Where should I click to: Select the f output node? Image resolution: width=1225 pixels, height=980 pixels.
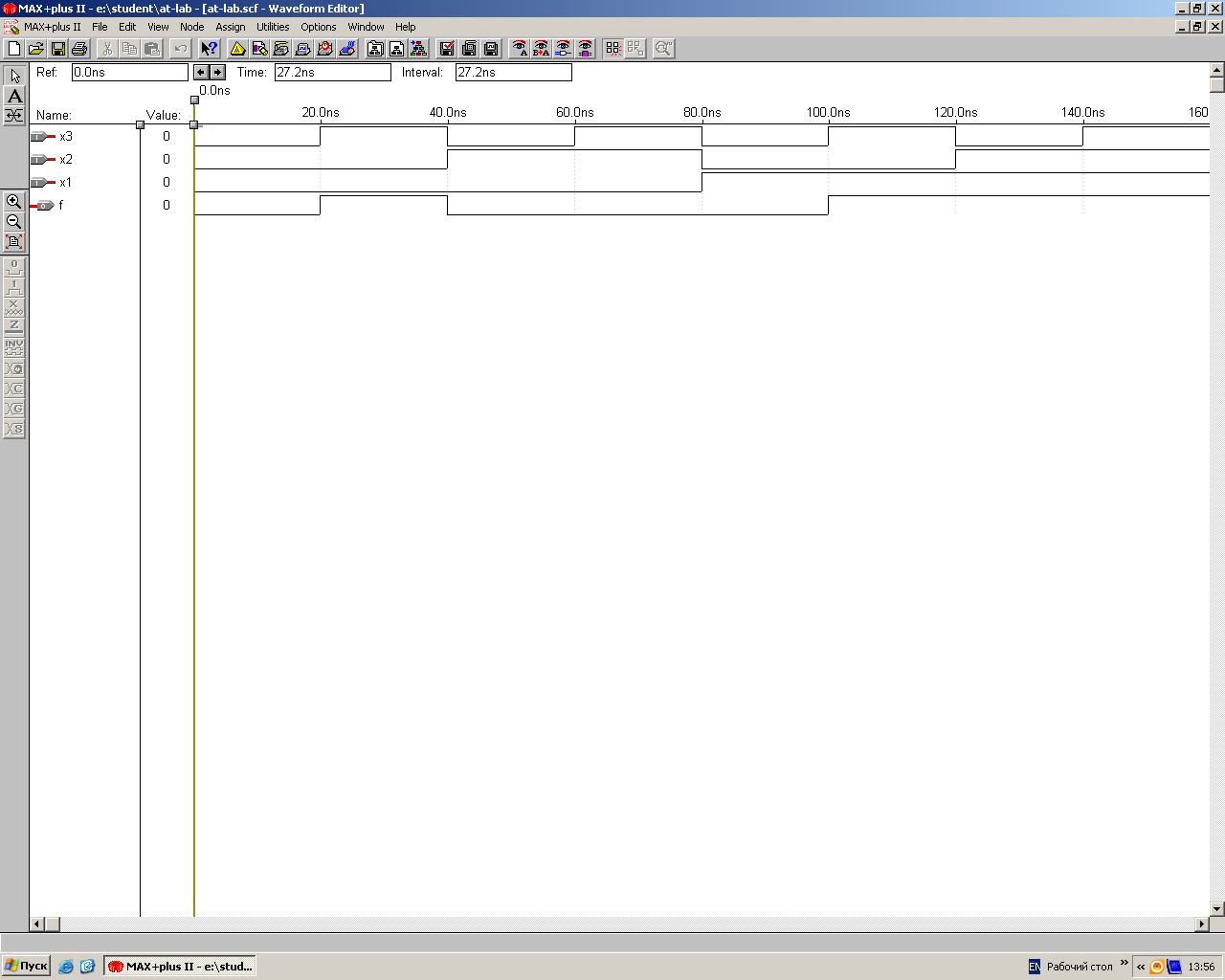point(47,205)
